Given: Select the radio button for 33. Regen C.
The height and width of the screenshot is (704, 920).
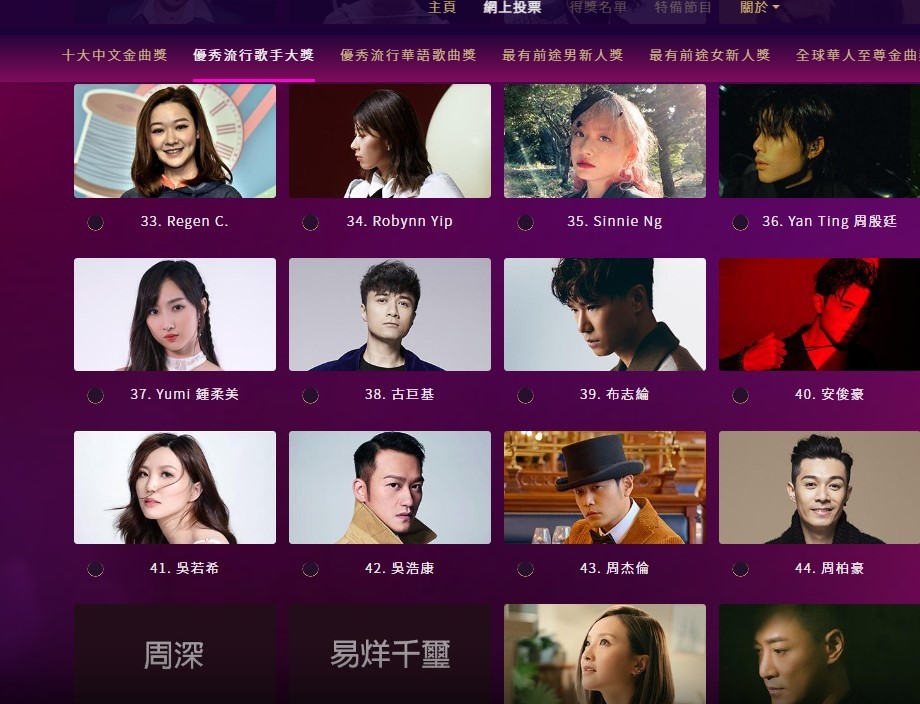Looking at the screenshot, I should tap(95, 222).
